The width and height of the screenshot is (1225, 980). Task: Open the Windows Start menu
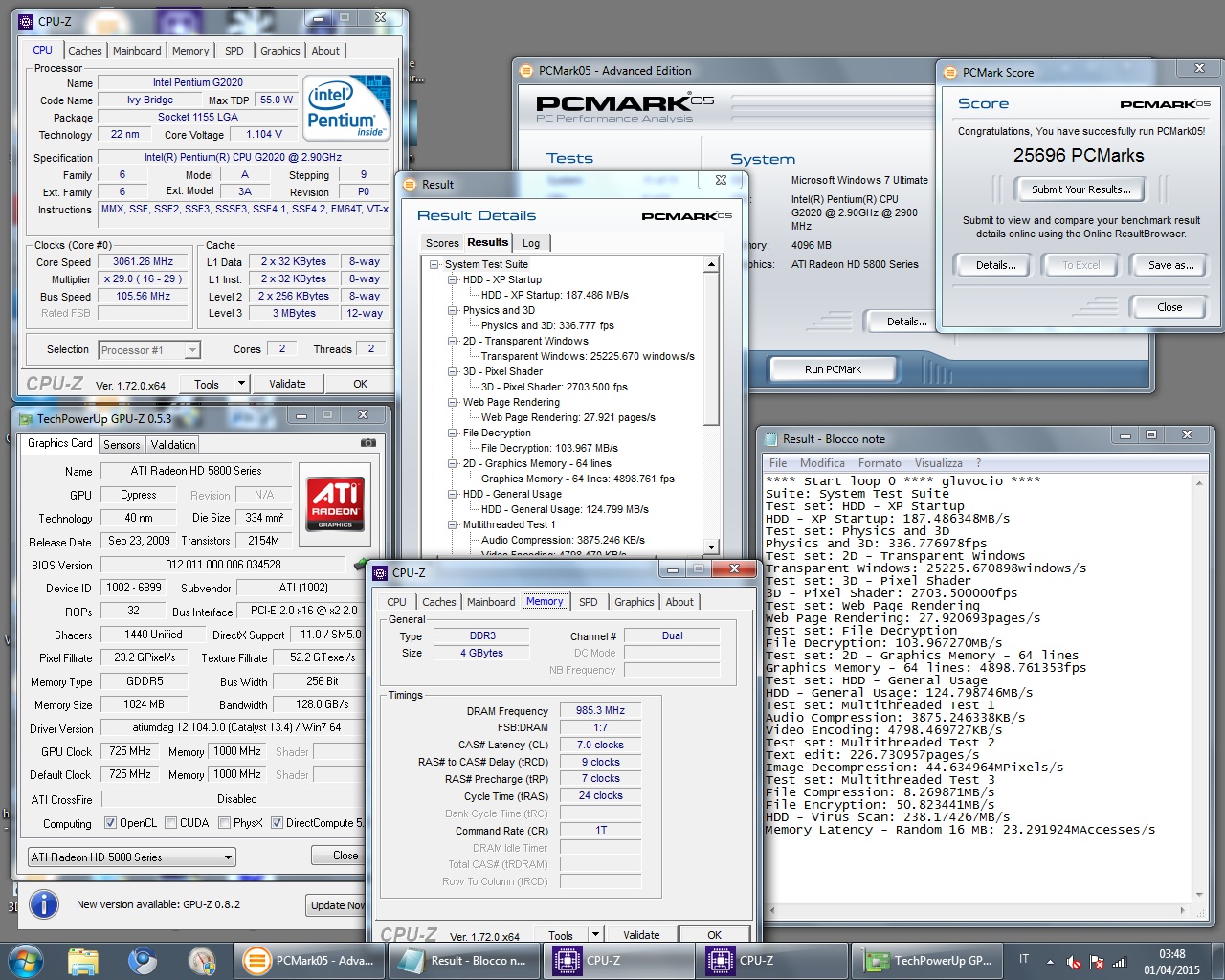[25, 961]
